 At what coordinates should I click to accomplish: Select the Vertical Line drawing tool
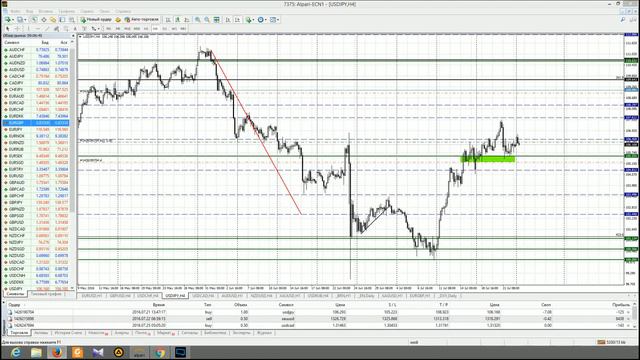(x=28, y=29)
